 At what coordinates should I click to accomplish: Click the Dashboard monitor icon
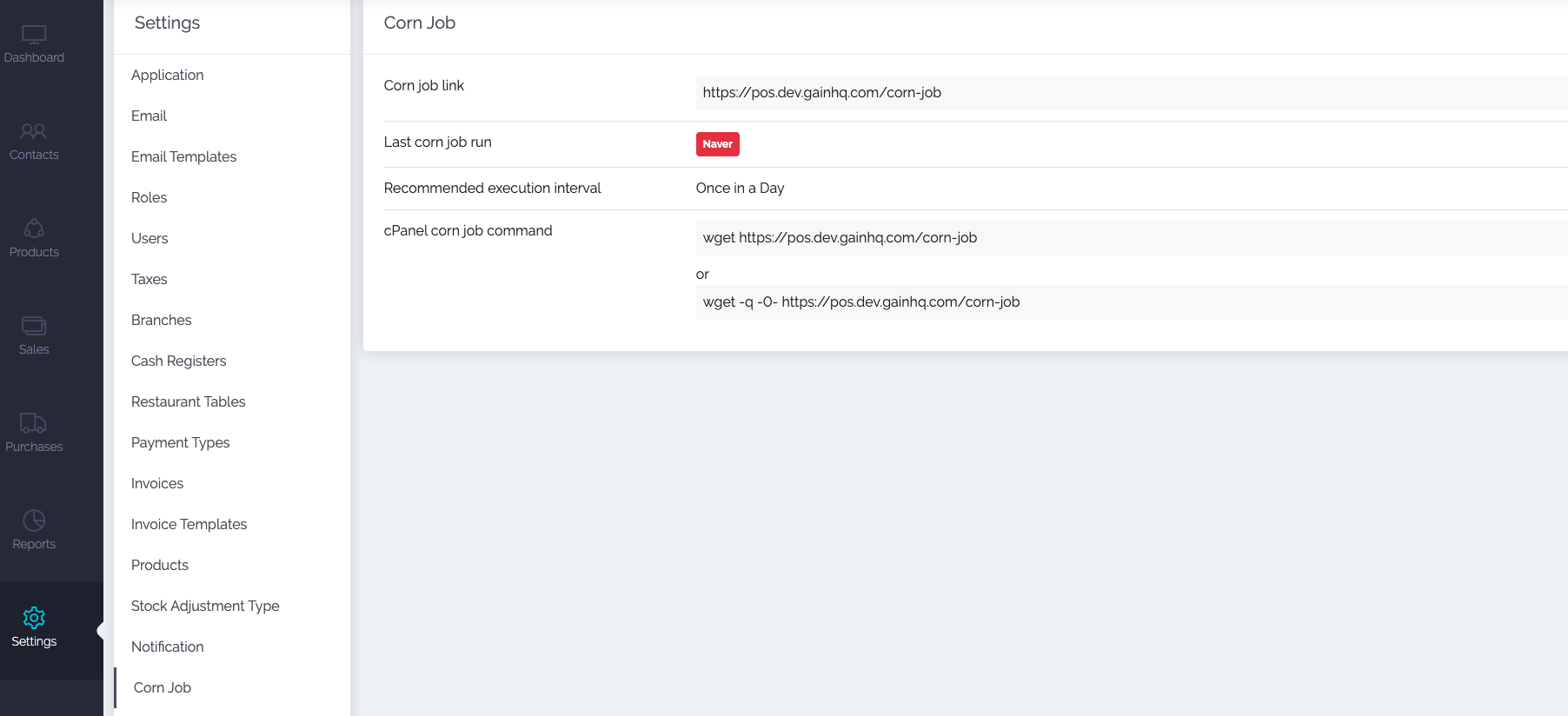tap(34, 35)
